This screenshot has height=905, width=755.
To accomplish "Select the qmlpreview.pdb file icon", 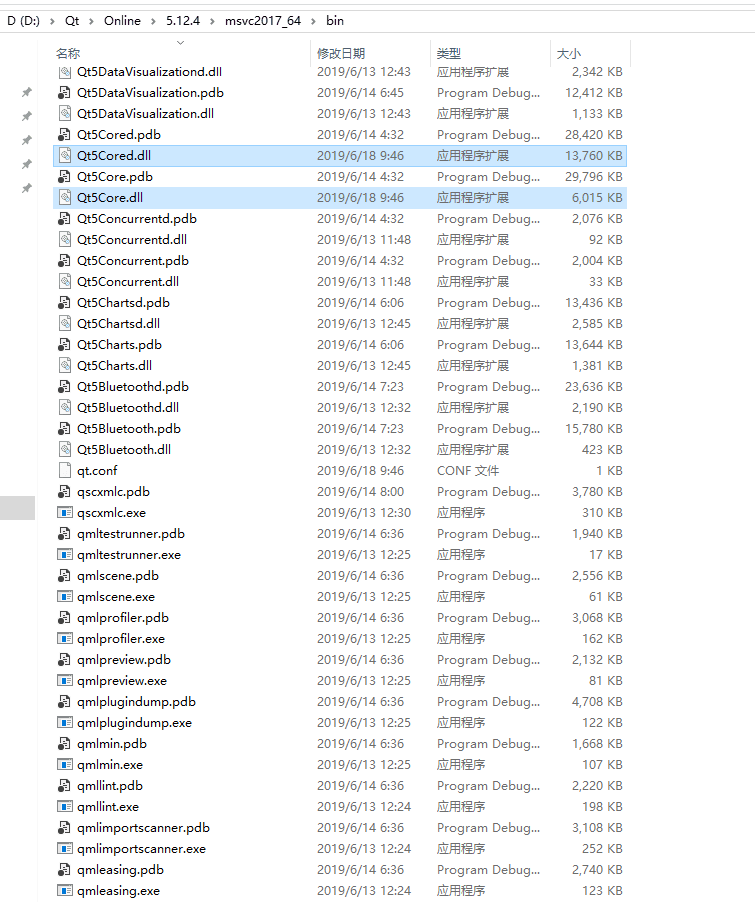I will [65, 660].
